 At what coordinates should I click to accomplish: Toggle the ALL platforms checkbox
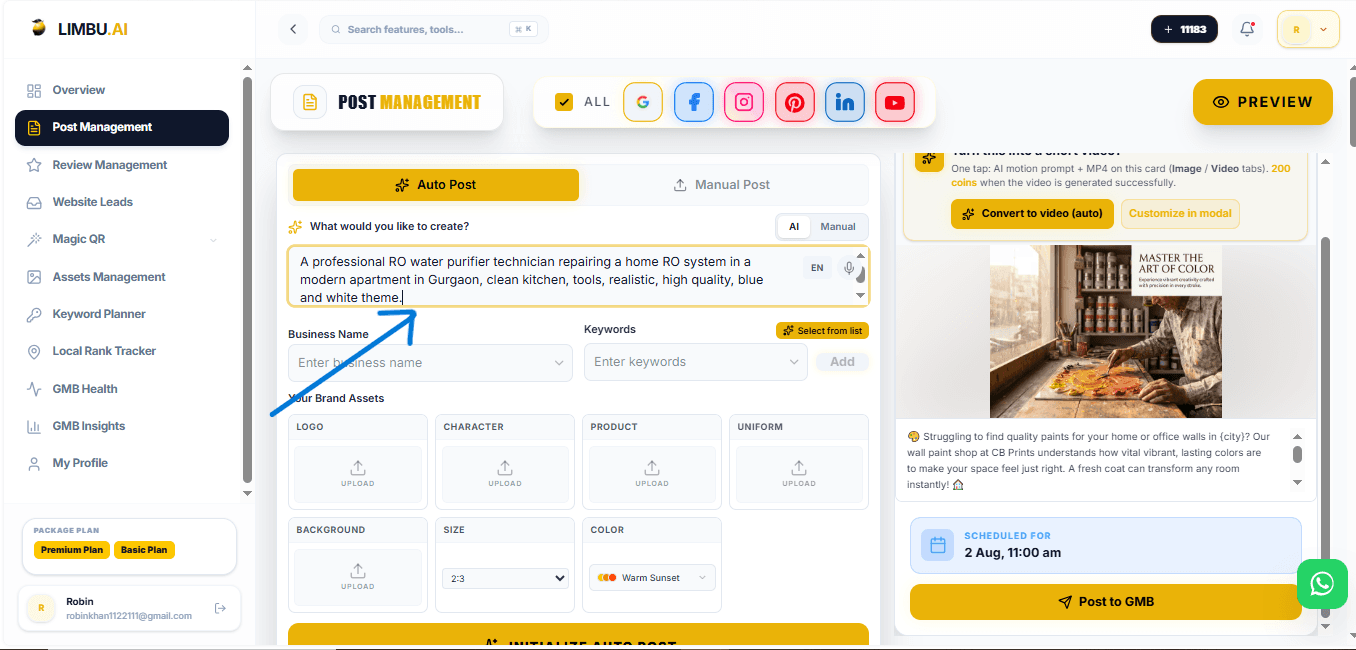click(x=564, y=102)
